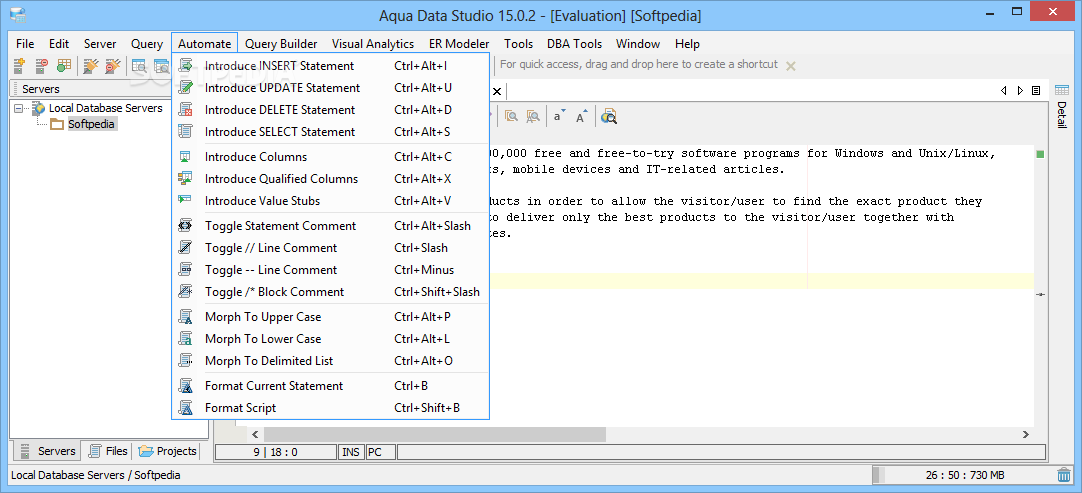Click the SELECT statement scroll icon
Image resolution: width=1082 pixels, height=493 pixels.
coord(185,131)
